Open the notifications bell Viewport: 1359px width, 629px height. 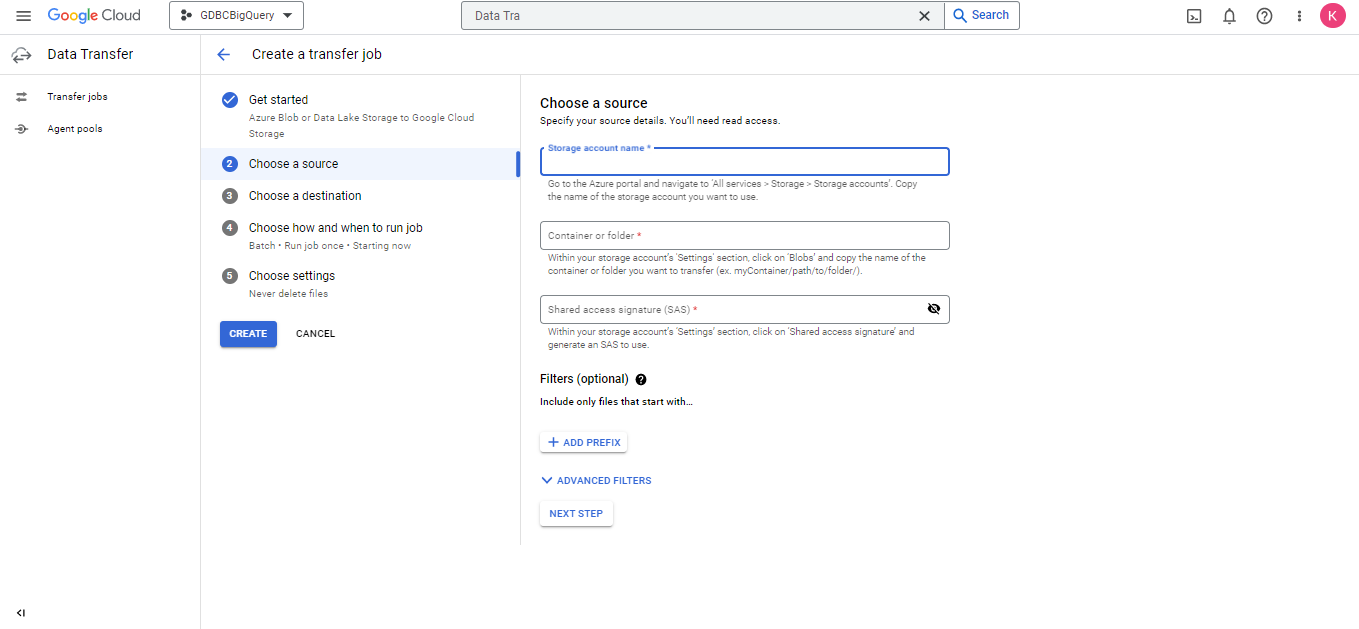[x=1229, y=16]
